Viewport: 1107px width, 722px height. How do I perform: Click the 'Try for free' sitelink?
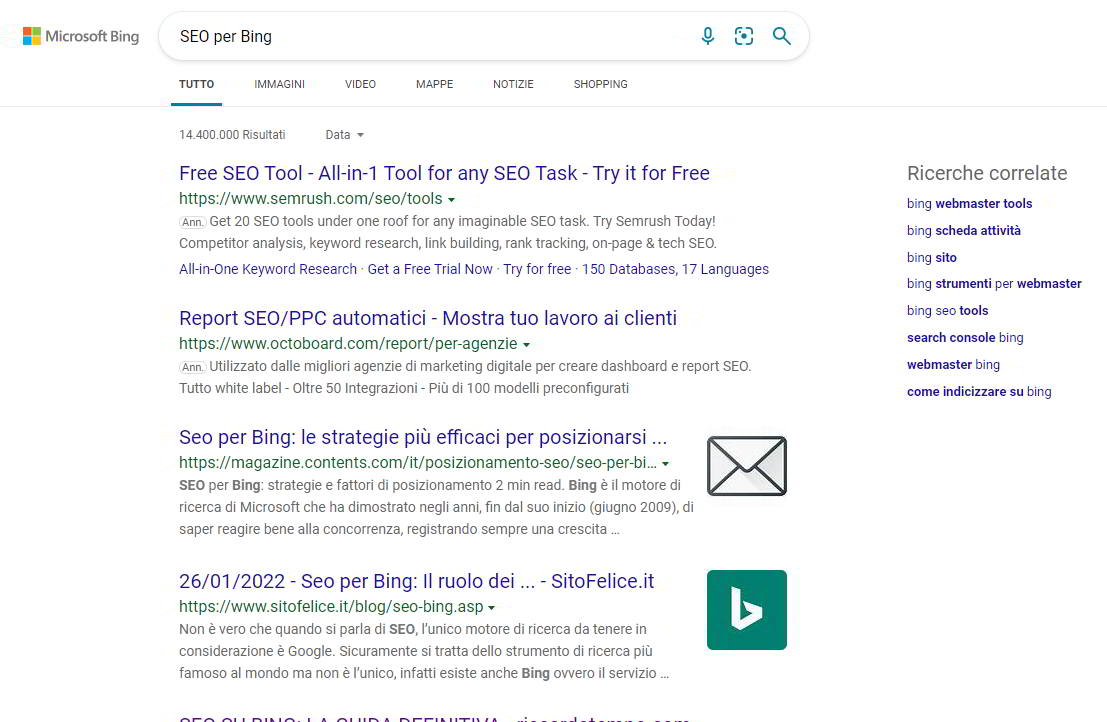coord(537,269)
